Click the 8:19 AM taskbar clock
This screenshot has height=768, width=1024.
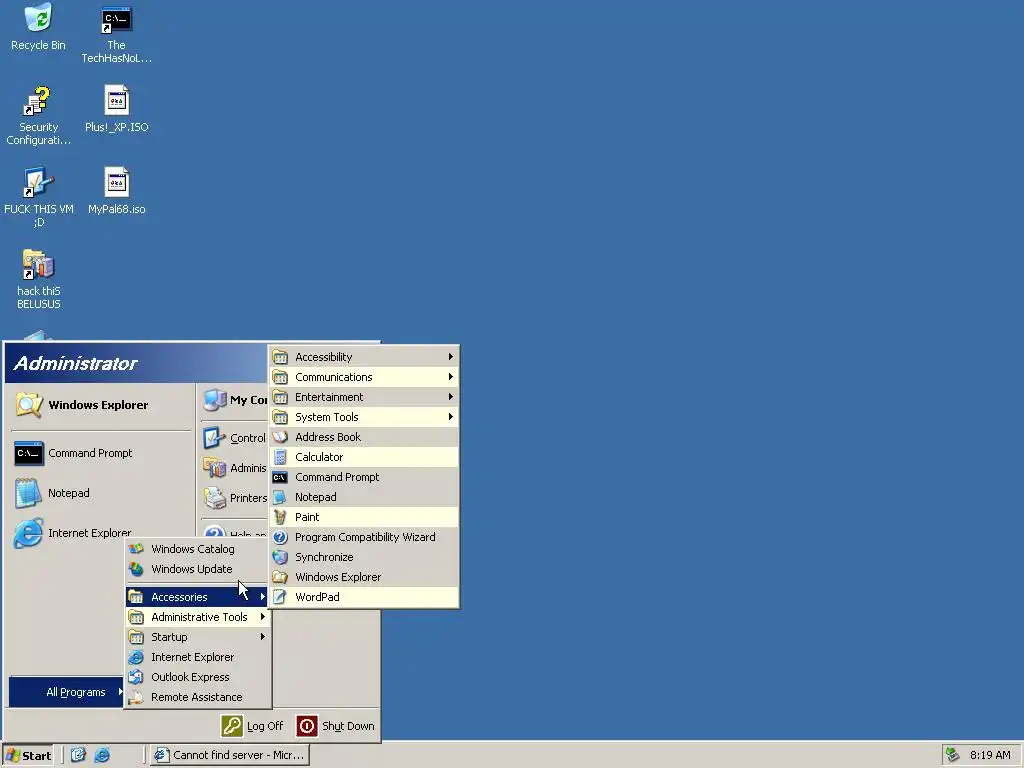point(990,756)
